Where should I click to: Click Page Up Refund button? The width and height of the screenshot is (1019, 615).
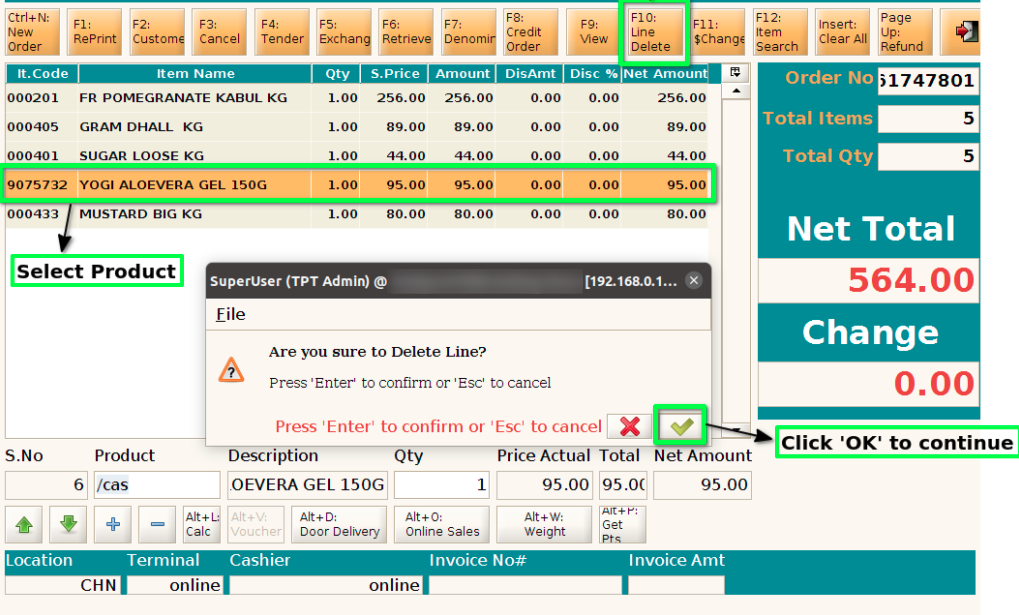tap(905, 32)
